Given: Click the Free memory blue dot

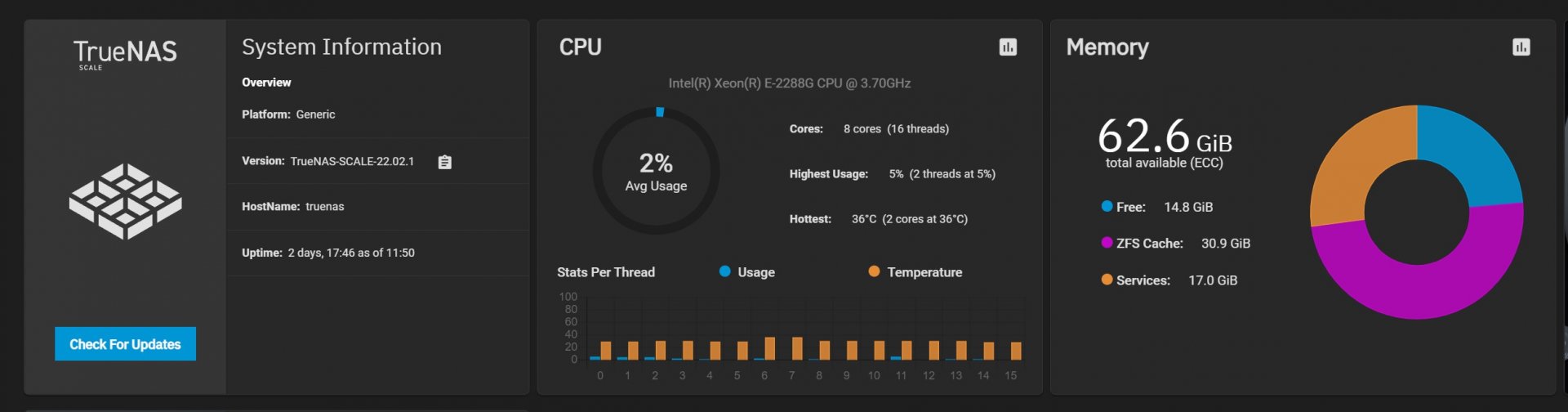Looking at the screenshot, I should pos(1107,206).
